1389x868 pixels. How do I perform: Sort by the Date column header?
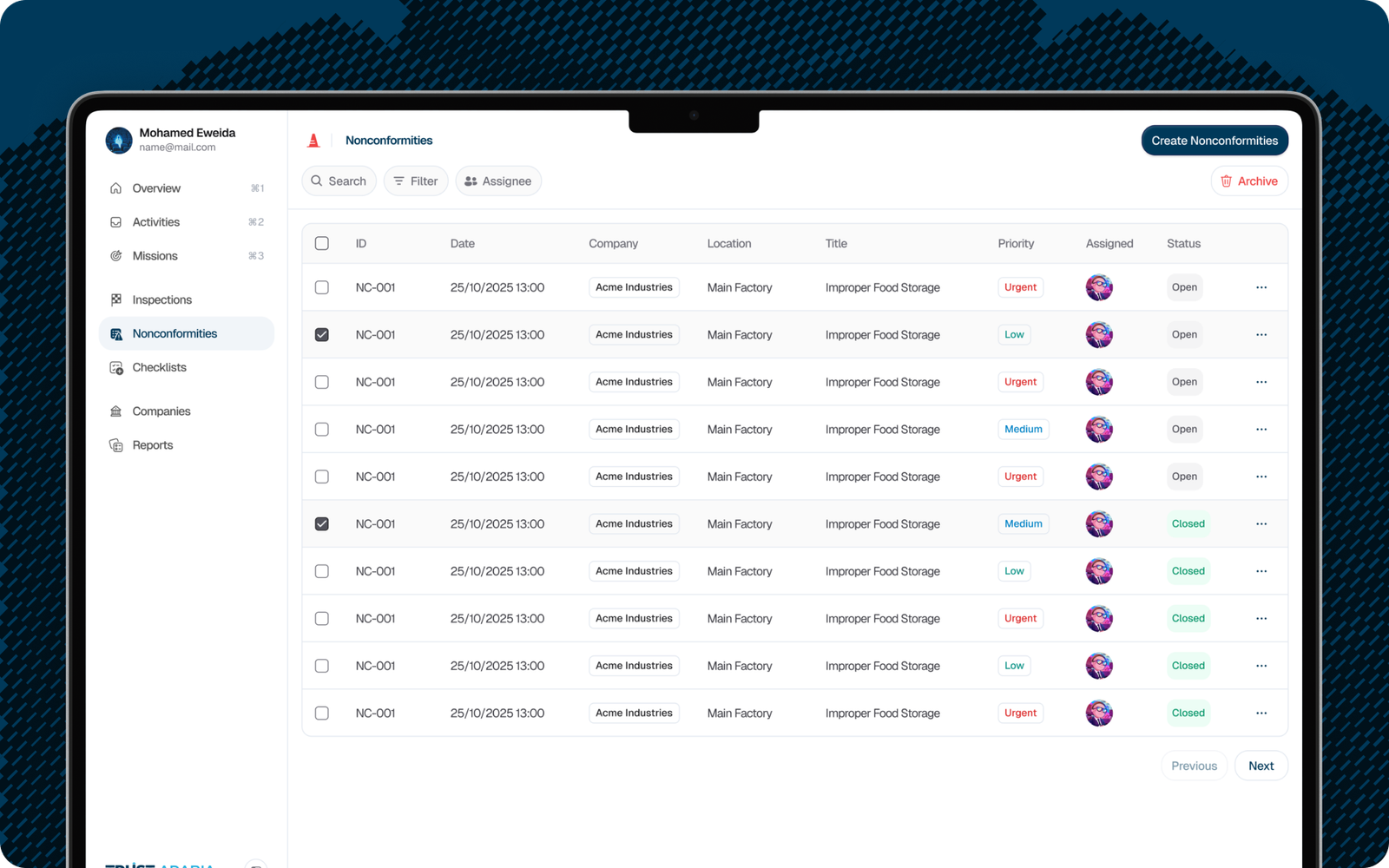463,244
